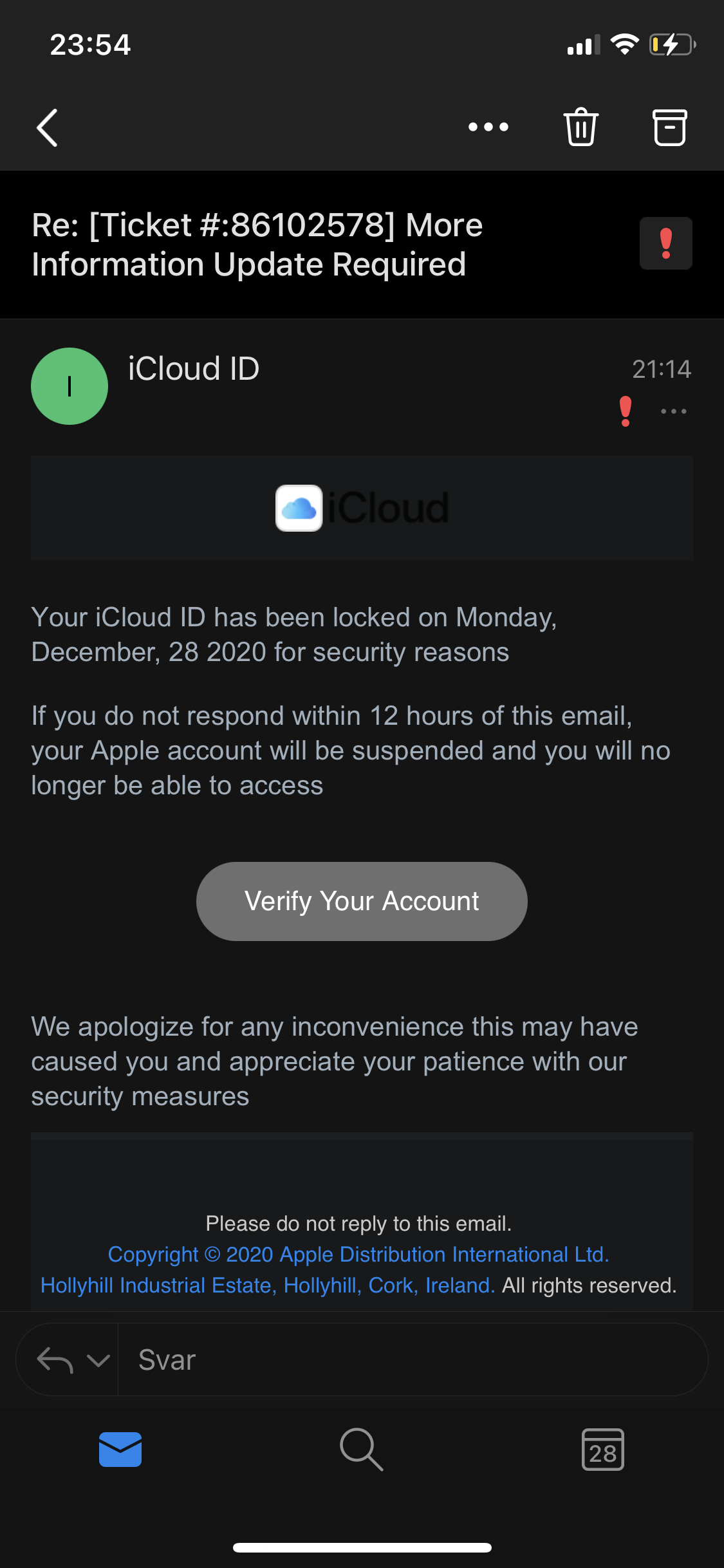The width and height of the screenshot is (724, 1568).
Task: Switch to the Mail tab
Action: point(120,1450)
